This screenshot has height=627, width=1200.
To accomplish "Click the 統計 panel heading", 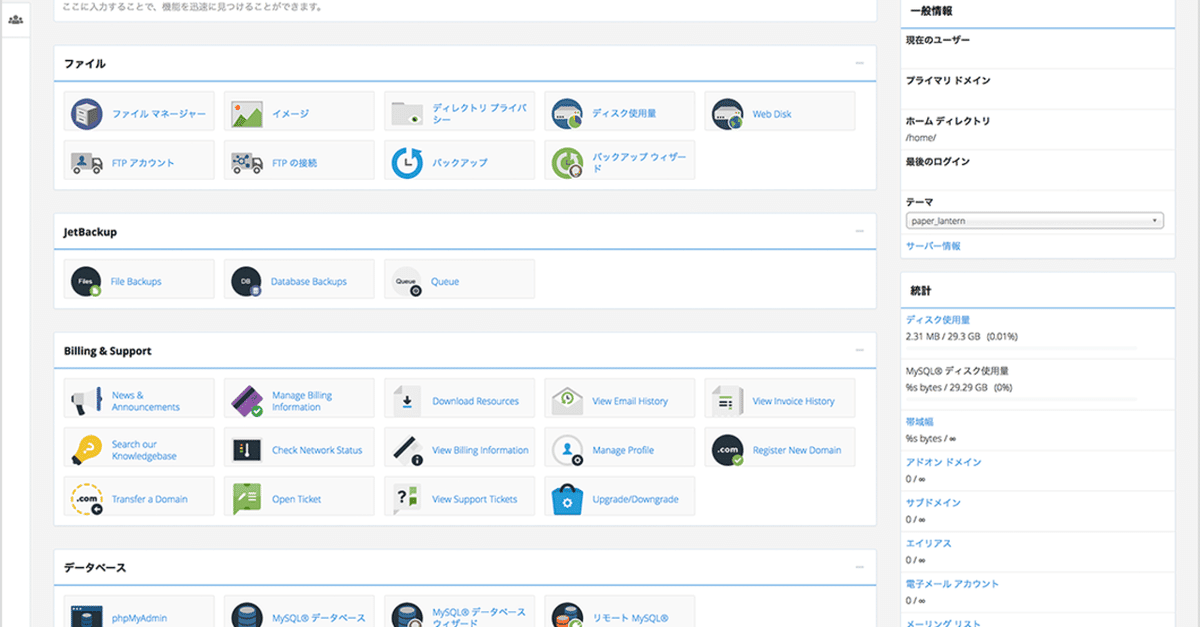I will coord(920,290).
